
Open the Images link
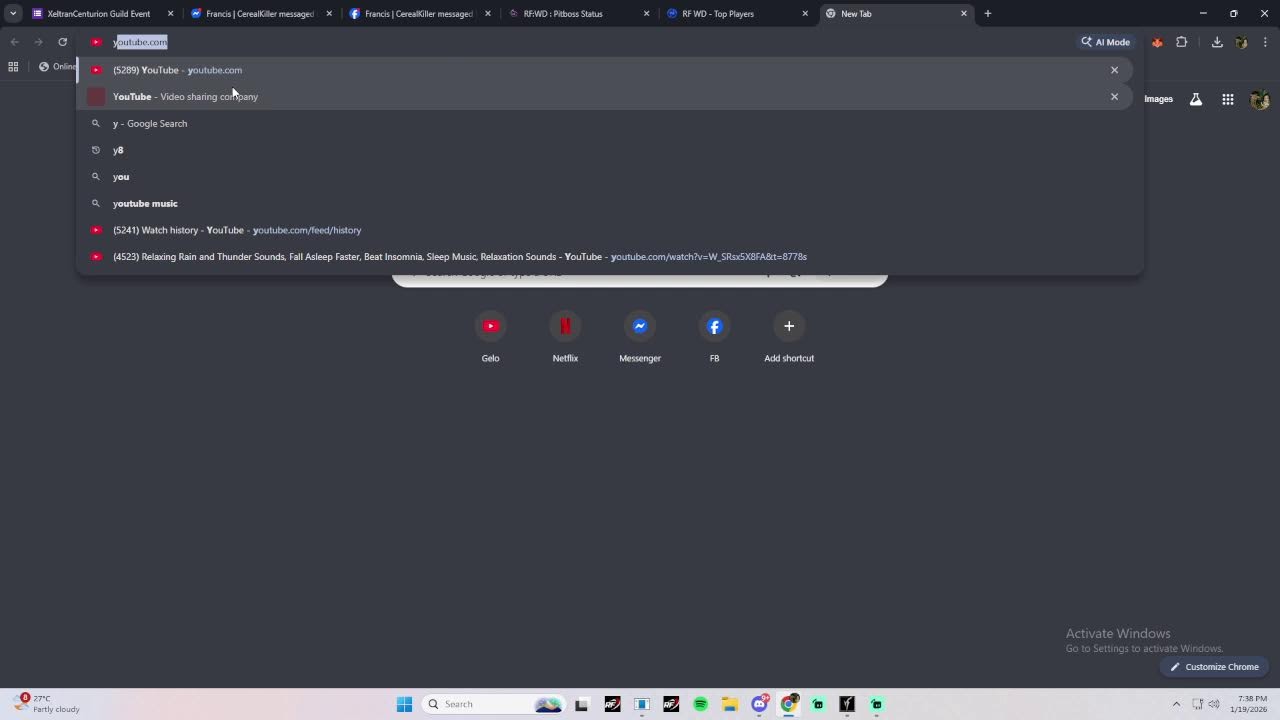(x=1158, y=99)
